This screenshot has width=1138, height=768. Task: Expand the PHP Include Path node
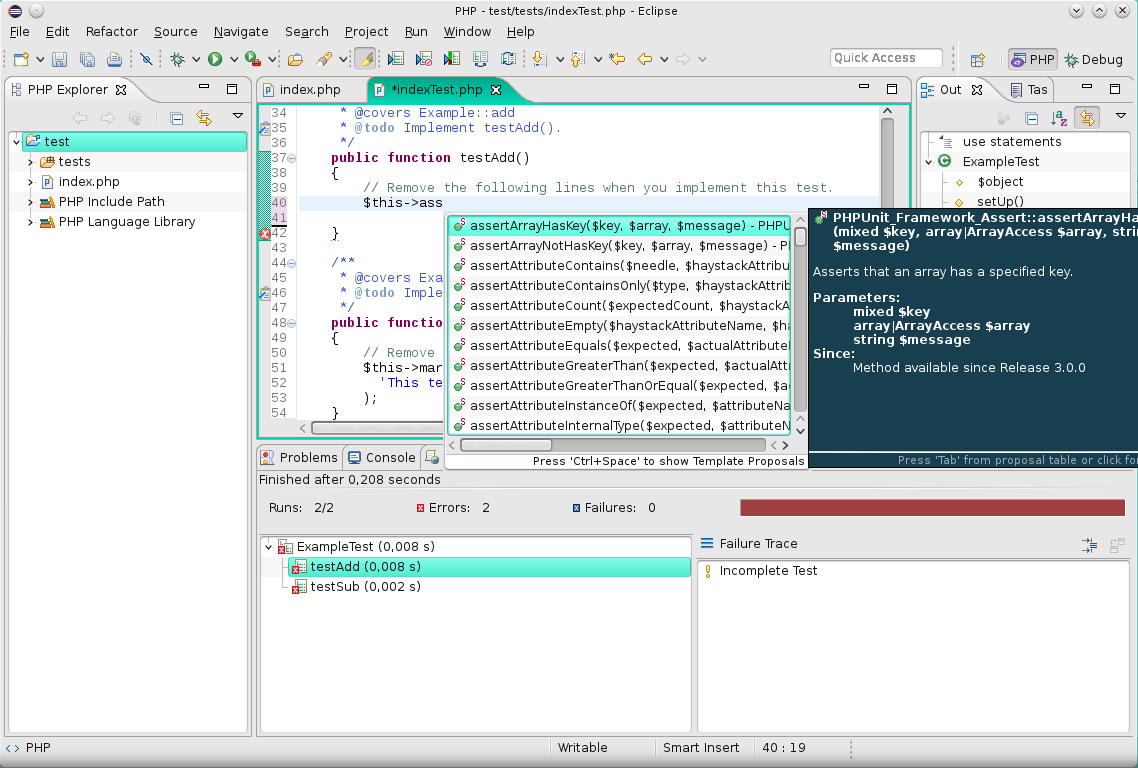(30, 202)
